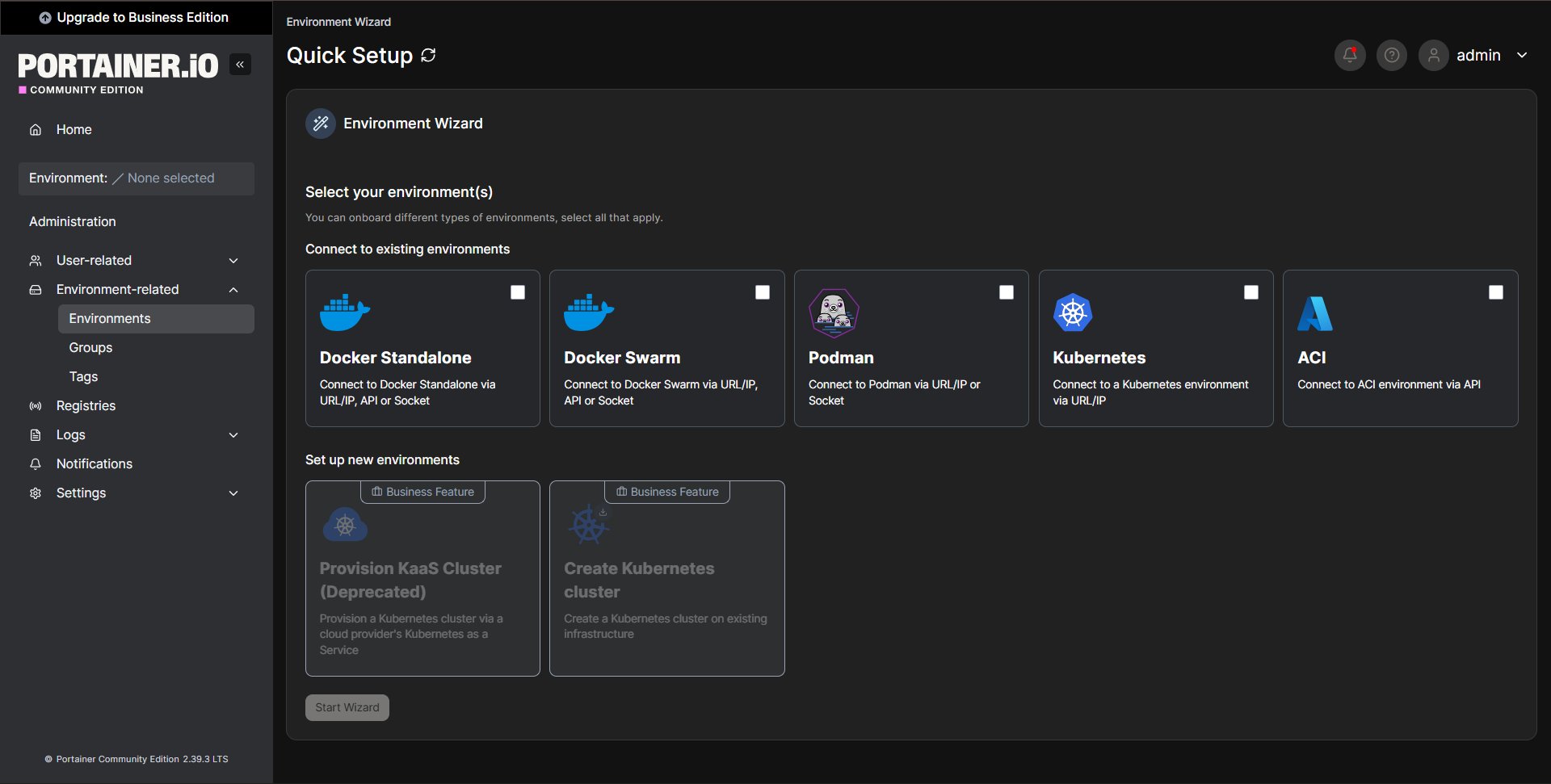Click the User-related people icon
This screenshot has width=1551, height=784.
36,261
